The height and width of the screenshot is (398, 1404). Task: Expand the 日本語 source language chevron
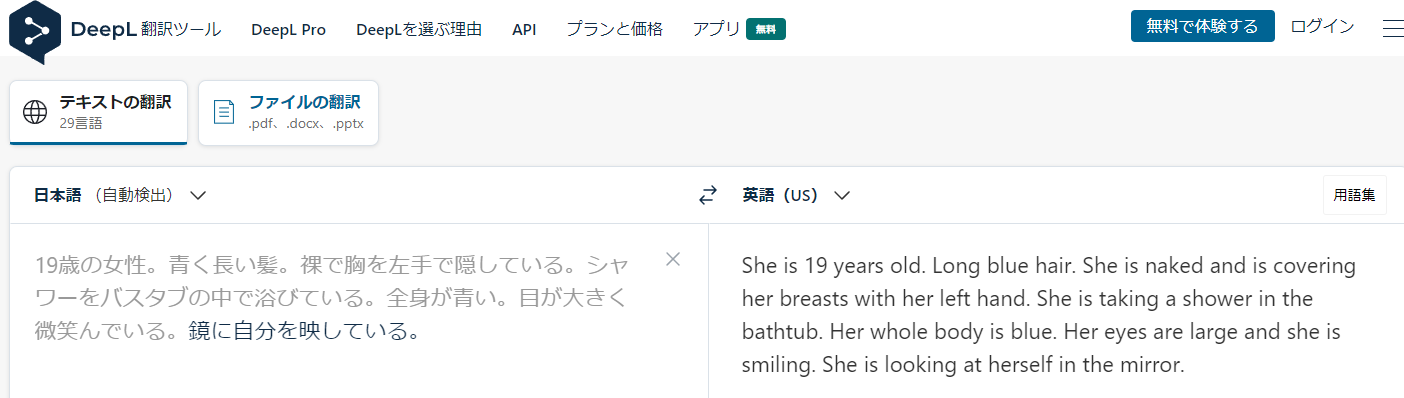(x=198, y=195)
